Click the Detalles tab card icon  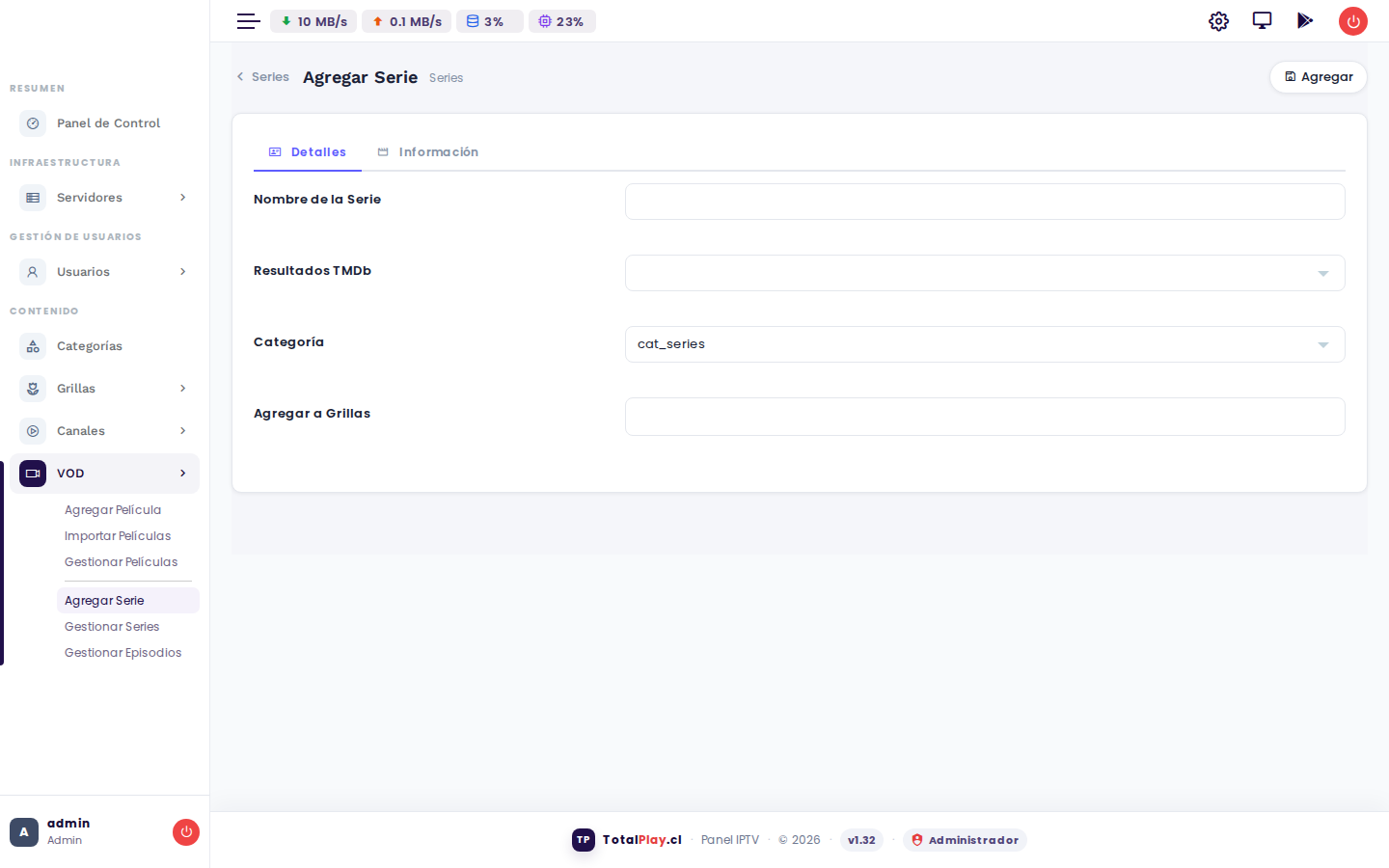click(x=275, y=152)
